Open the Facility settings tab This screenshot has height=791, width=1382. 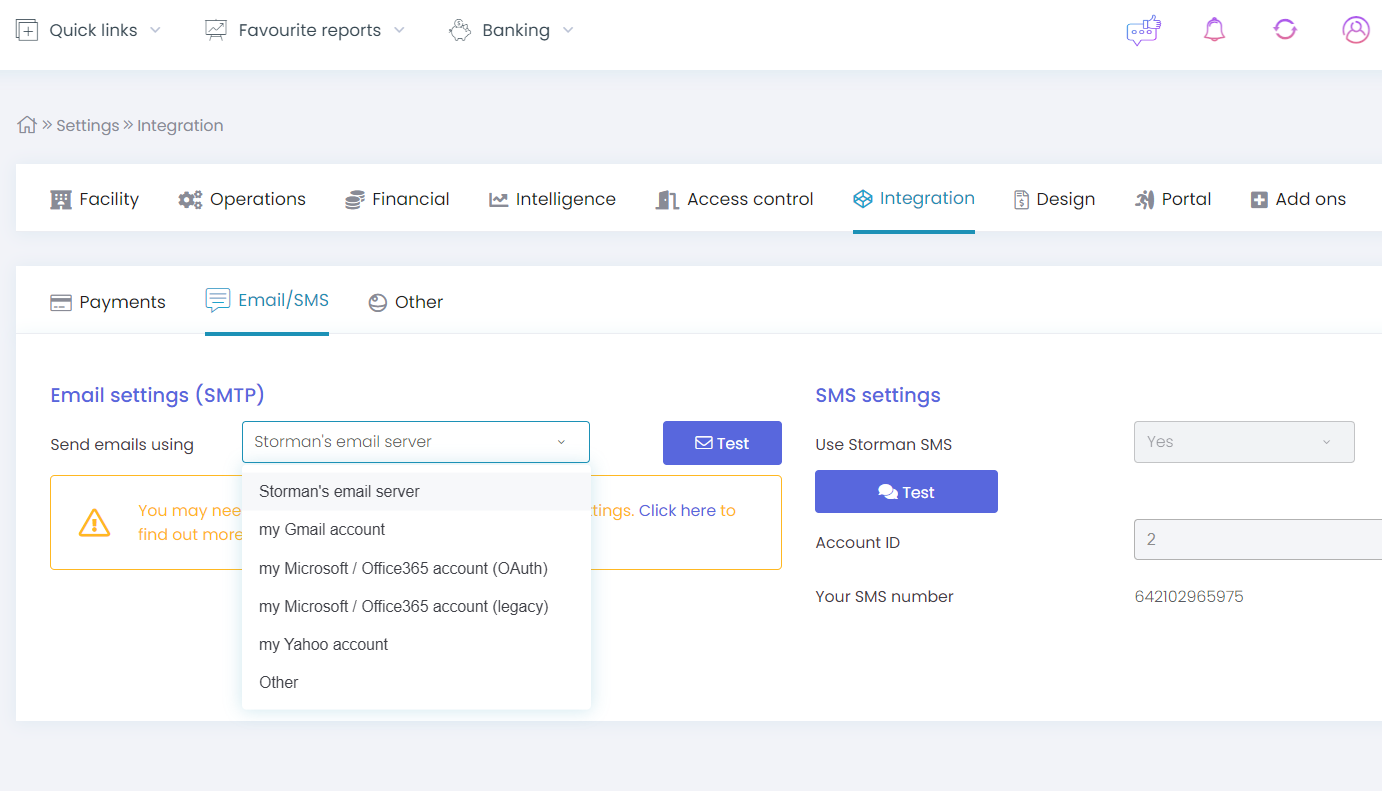point(95,199)
